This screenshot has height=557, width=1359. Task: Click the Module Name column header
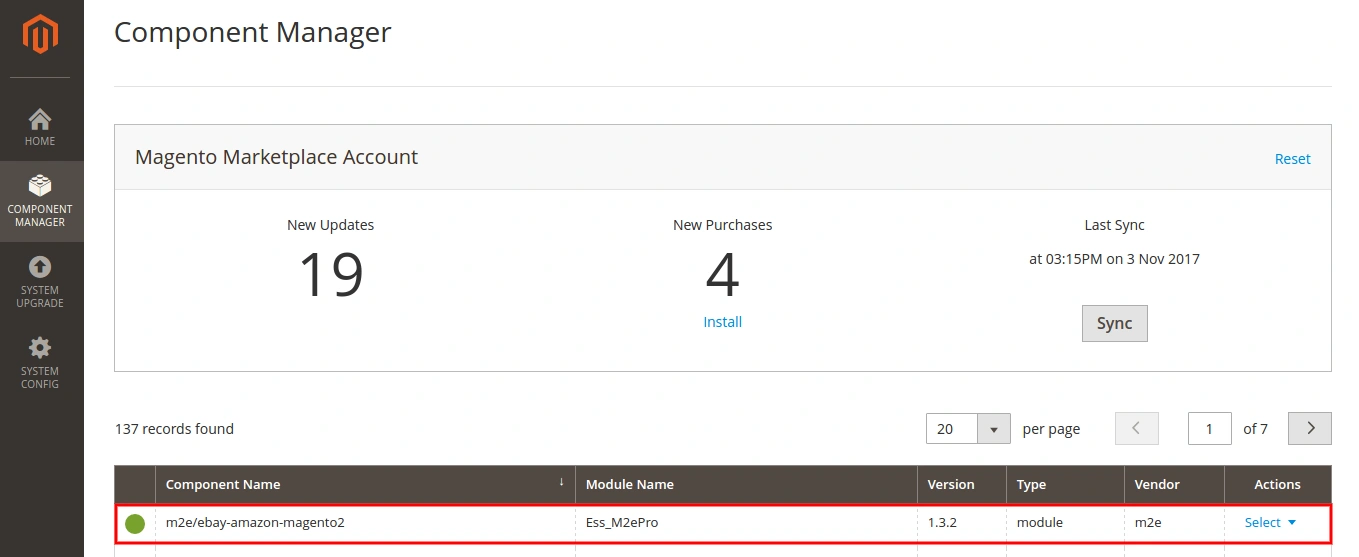click(630, 484)
